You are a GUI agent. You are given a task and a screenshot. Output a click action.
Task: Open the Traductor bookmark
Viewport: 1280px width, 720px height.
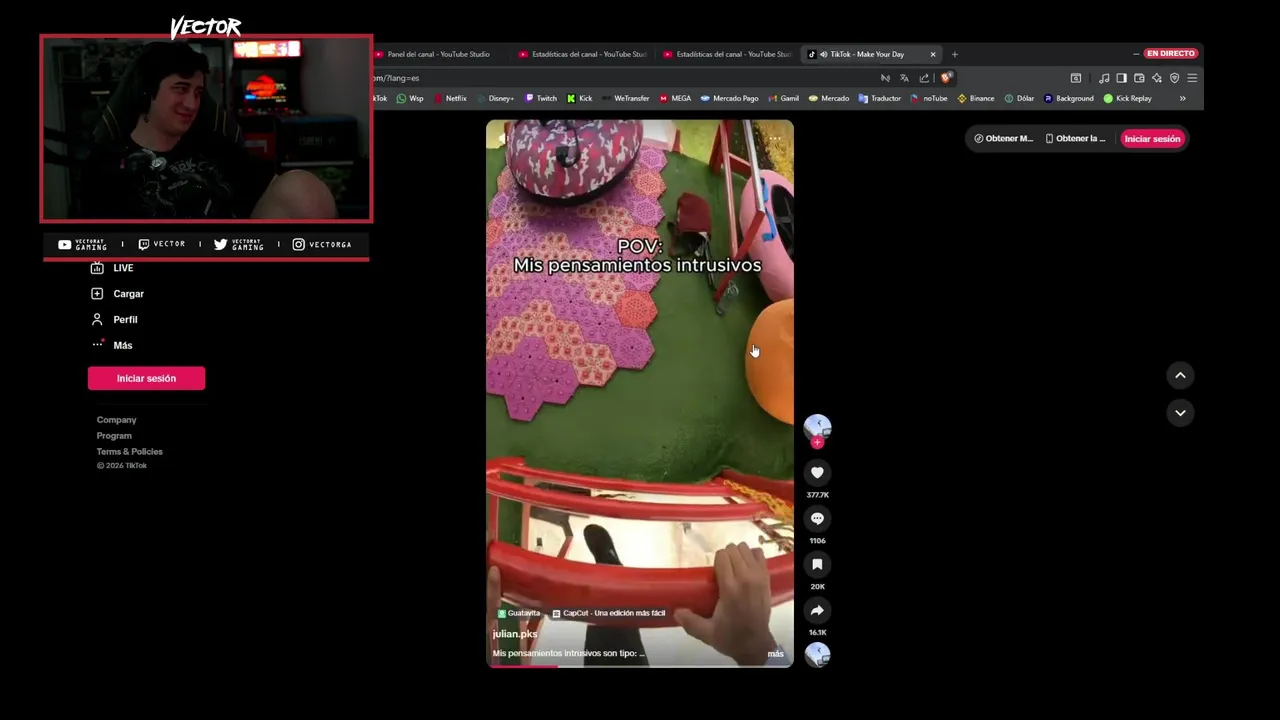click(879, 98)
